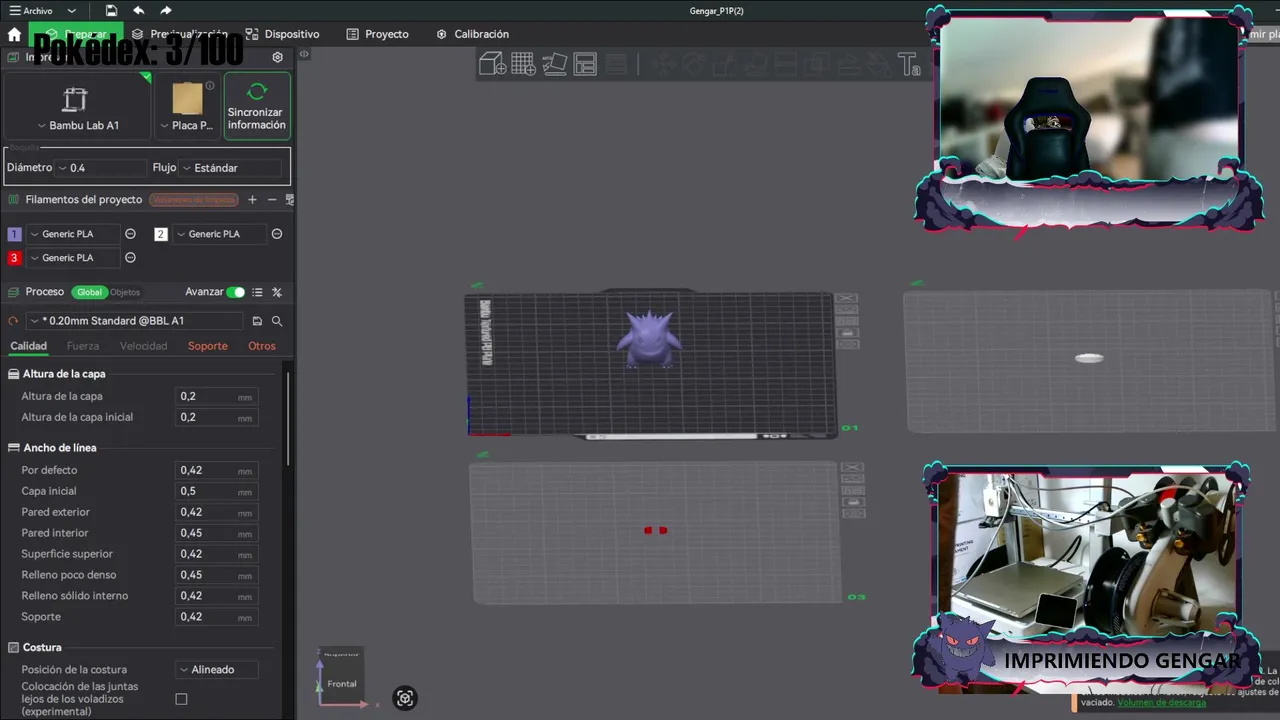Click the Gengar model on plate 01
This screenshot has width=1280, height=720.
coord(649,339)
